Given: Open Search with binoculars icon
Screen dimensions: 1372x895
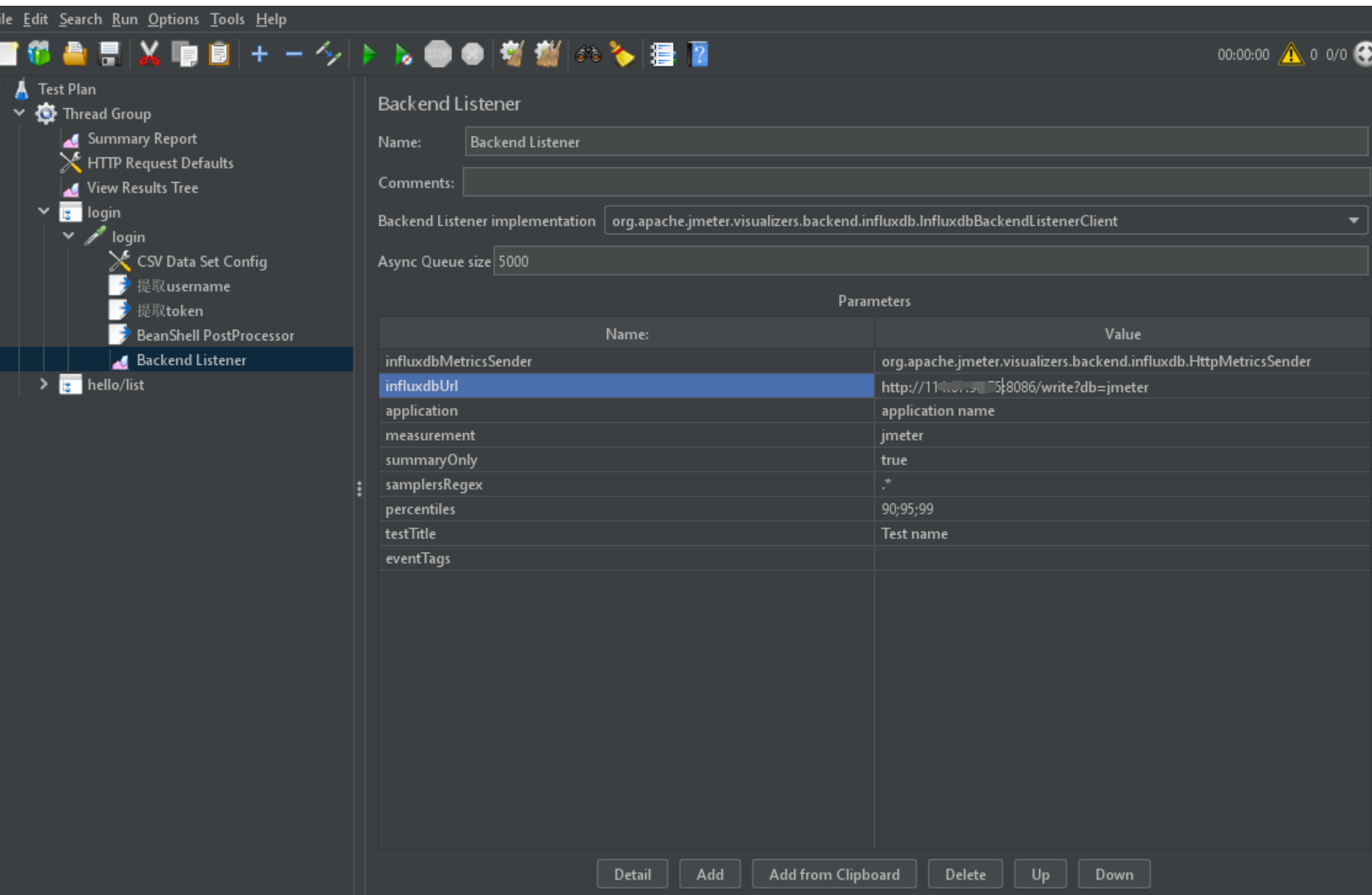Looking at the screenshot, I should click(x=588, y=54).
